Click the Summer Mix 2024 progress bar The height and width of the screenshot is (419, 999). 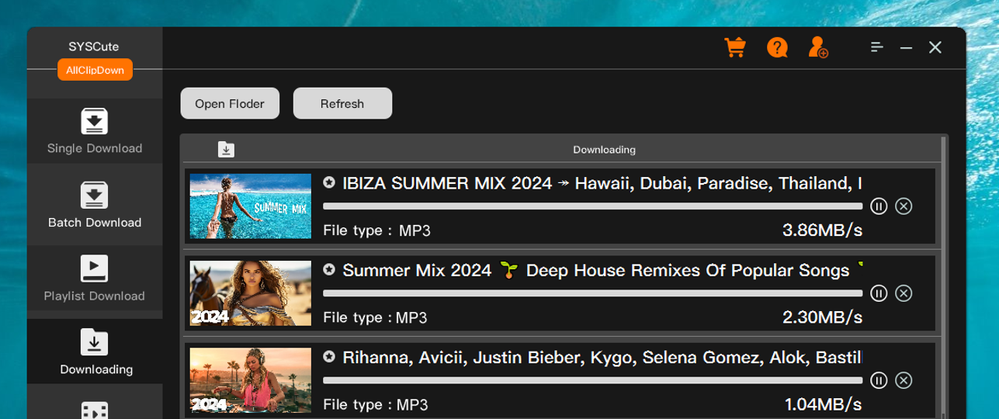point(593,293)
